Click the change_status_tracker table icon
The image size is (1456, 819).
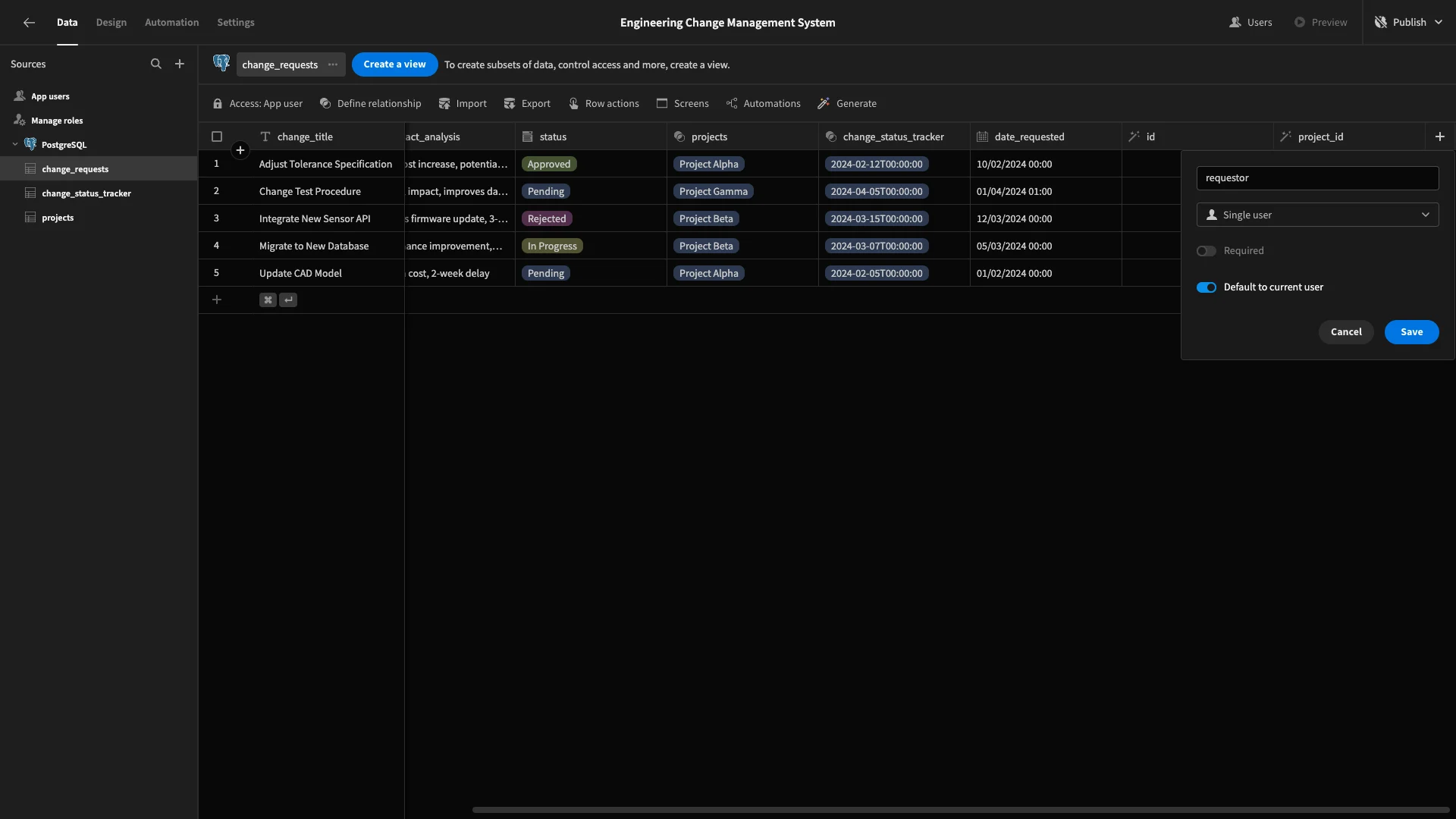[30, 193]
